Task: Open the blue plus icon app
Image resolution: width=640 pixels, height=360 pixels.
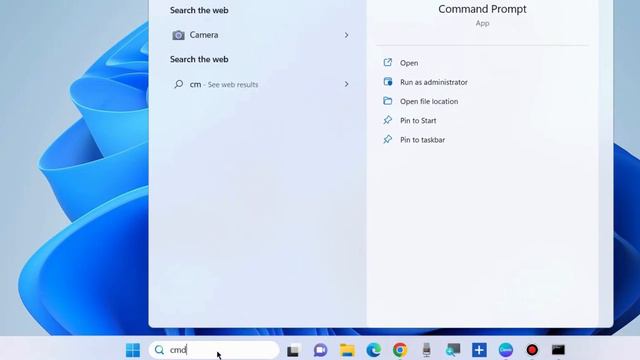Action: [x=479, y=350]
